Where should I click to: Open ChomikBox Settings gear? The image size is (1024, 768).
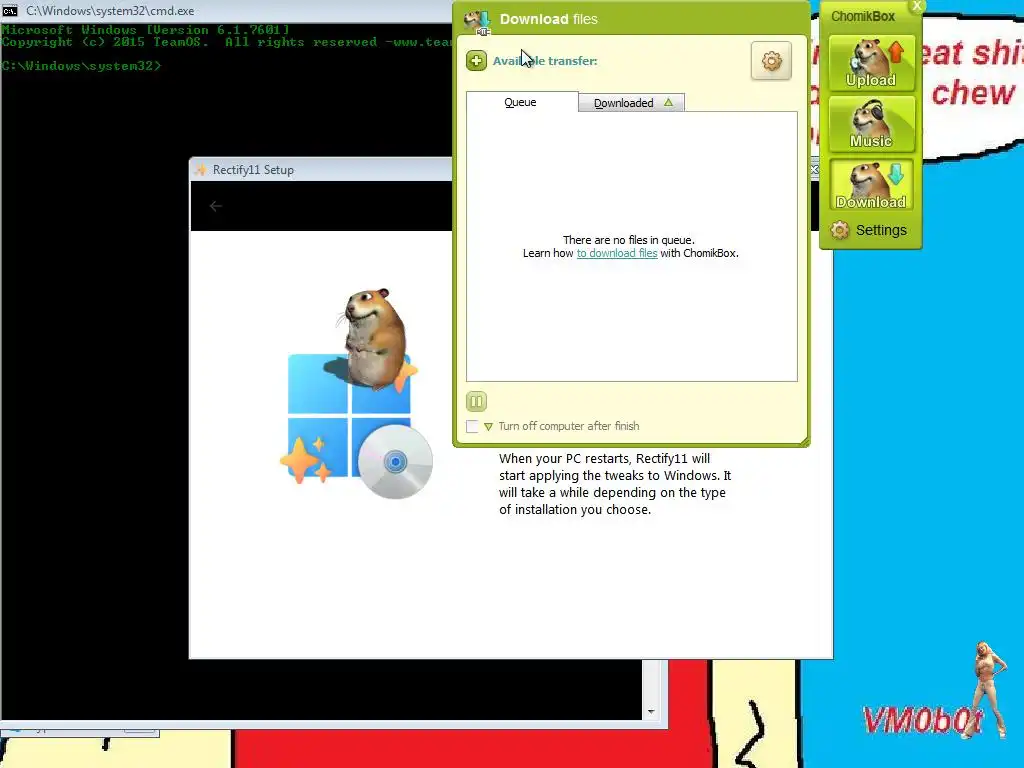840,230
